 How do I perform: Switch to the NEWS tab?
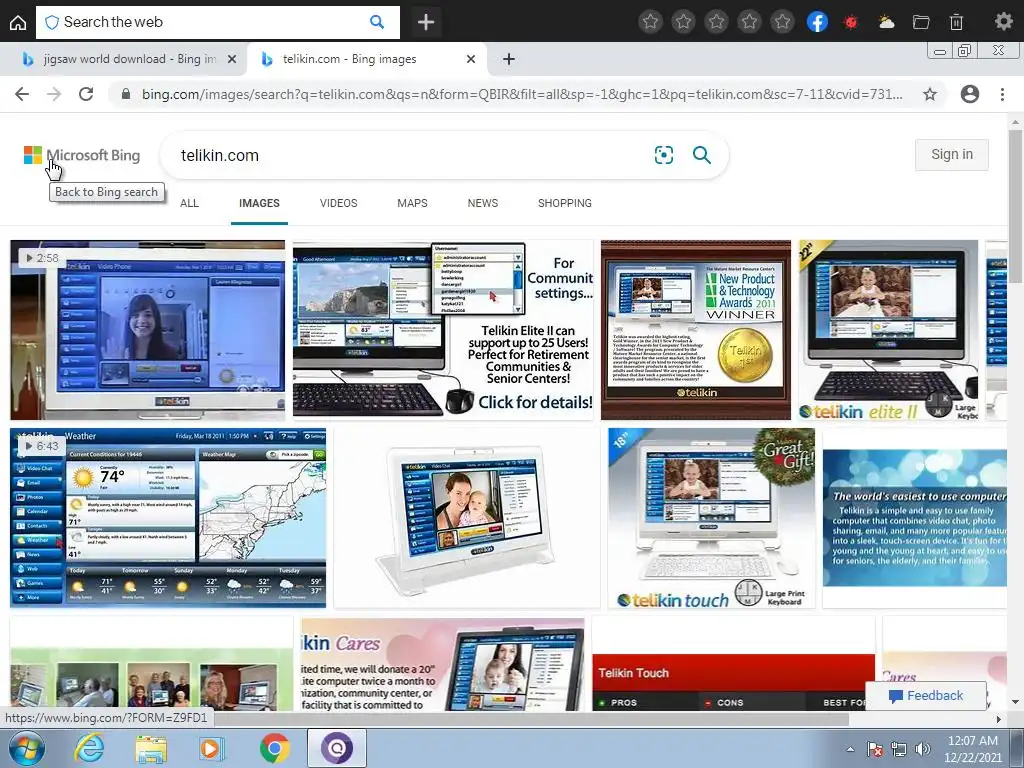tap(483, 203)
